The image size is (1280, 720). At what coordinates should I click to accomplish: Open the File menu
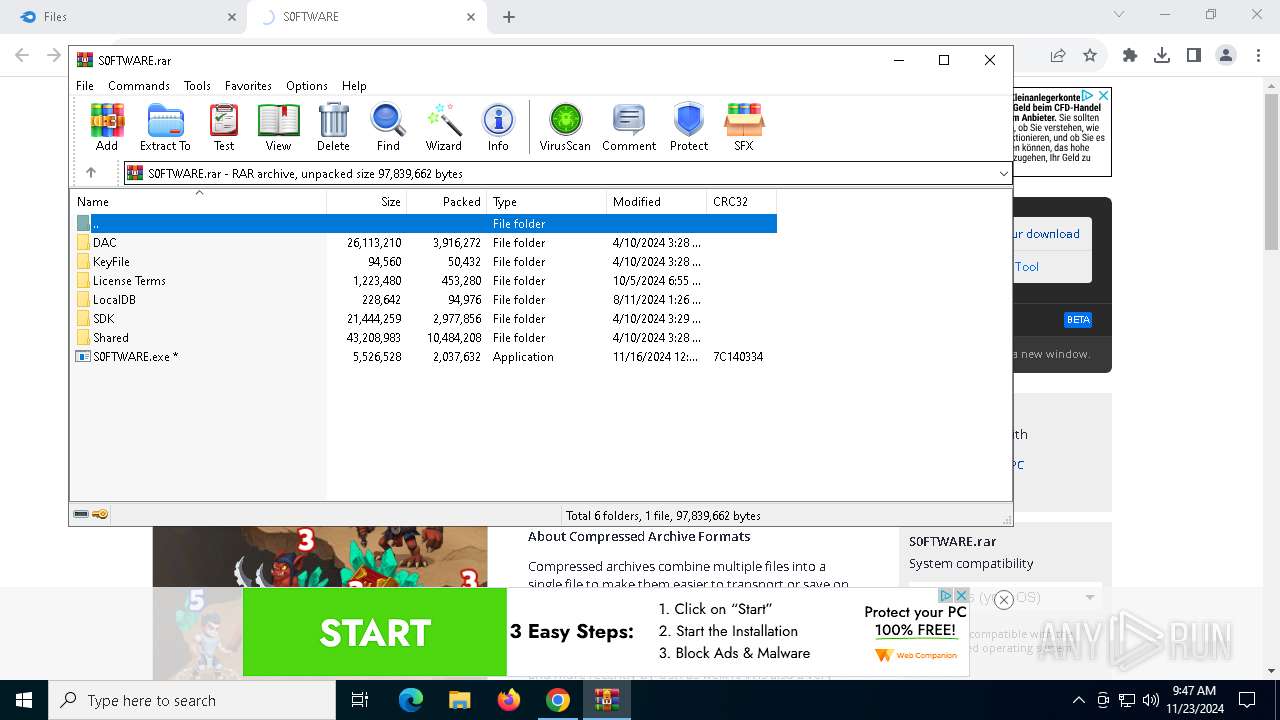85,86
